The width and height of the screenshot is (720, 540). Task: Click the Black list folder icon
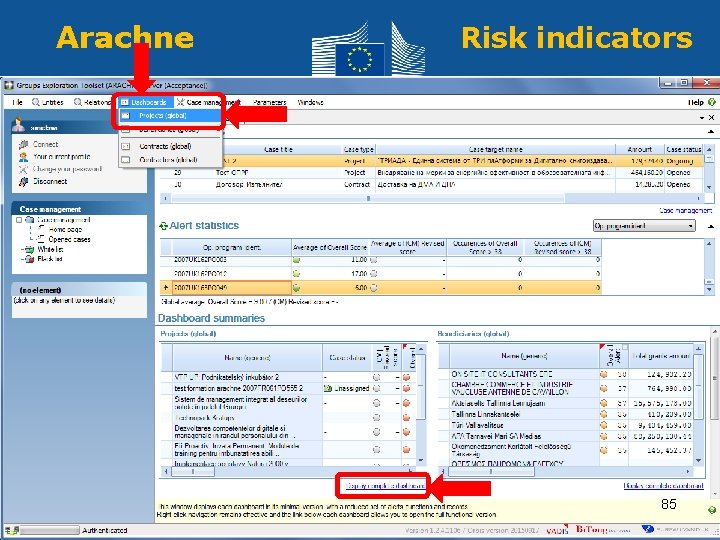pyautogui.click(x=30, y=259)
